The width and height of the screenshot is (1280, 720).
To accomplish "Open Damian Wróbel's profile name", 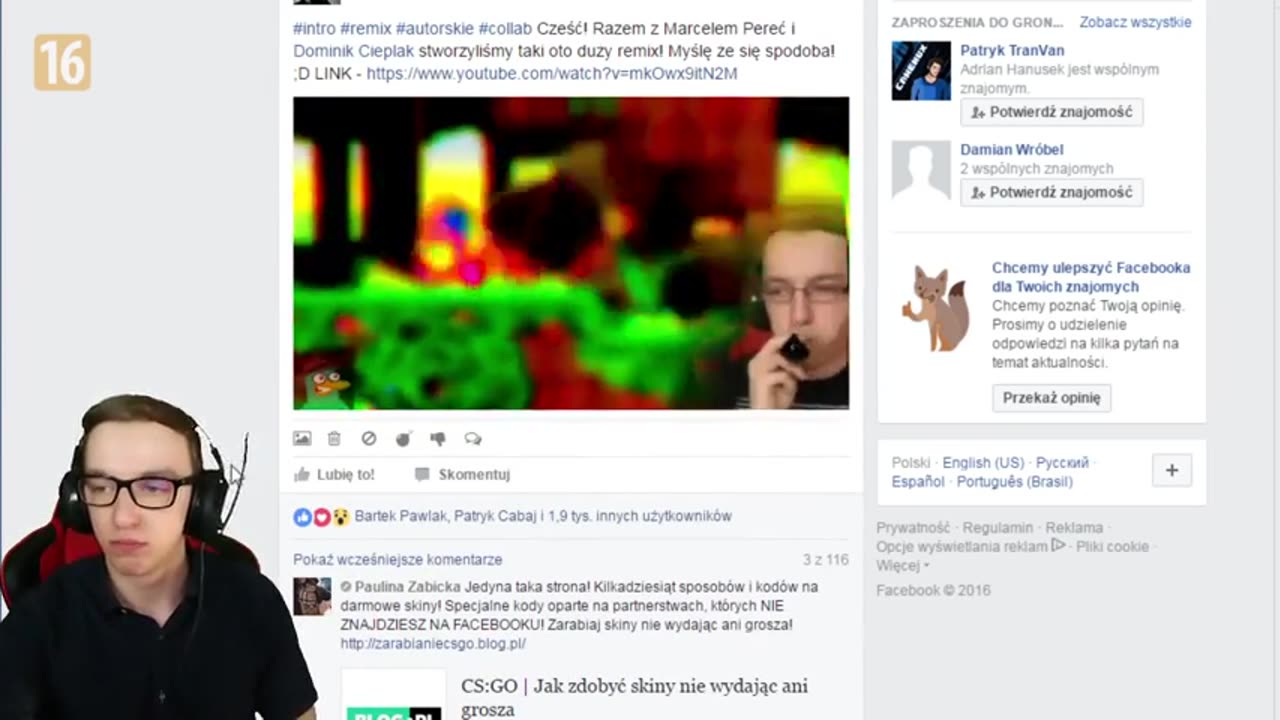I will [x=1010, y=150].
